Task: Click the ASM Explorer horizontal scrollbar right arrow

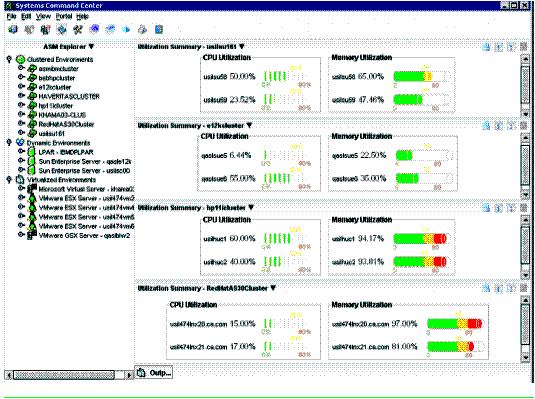Action: 129,375
